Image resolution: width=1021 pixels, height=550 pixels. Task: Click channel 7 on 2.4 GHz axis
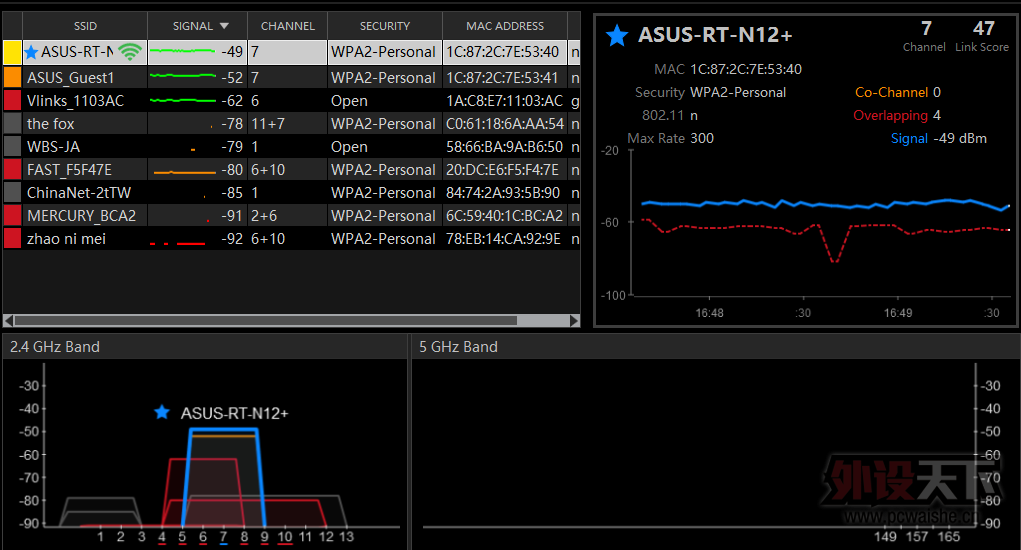[x=223, y=536]
